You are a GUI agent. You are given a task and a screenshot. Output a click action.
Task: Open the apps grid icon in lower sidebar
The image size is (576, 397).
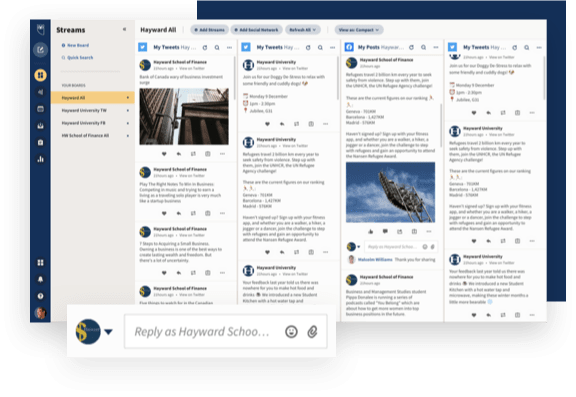click(x=40, y=263)
